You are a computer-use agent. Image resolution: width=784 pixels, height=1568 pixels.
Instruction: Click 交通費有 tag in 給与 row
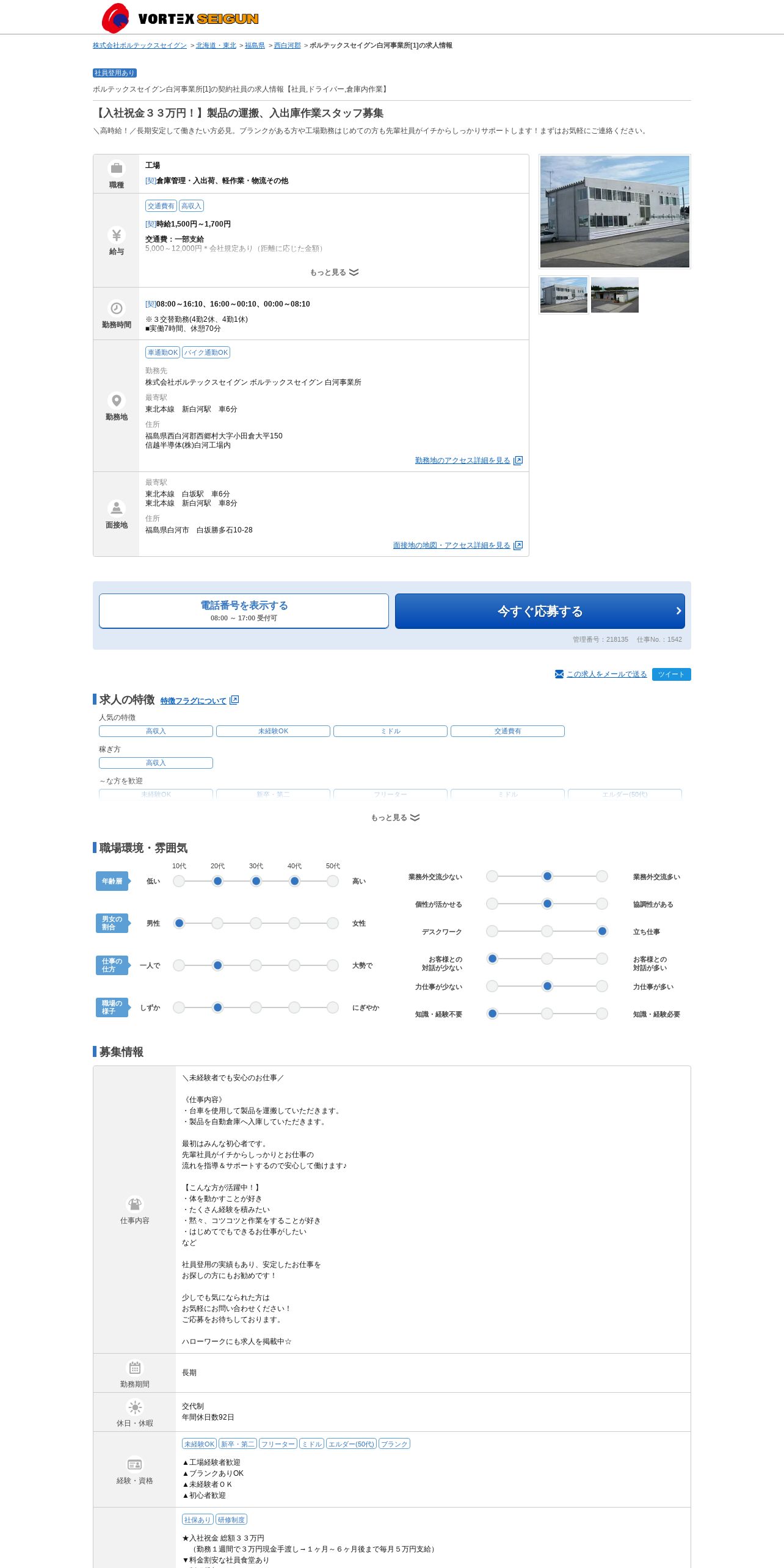click(161, 206)
